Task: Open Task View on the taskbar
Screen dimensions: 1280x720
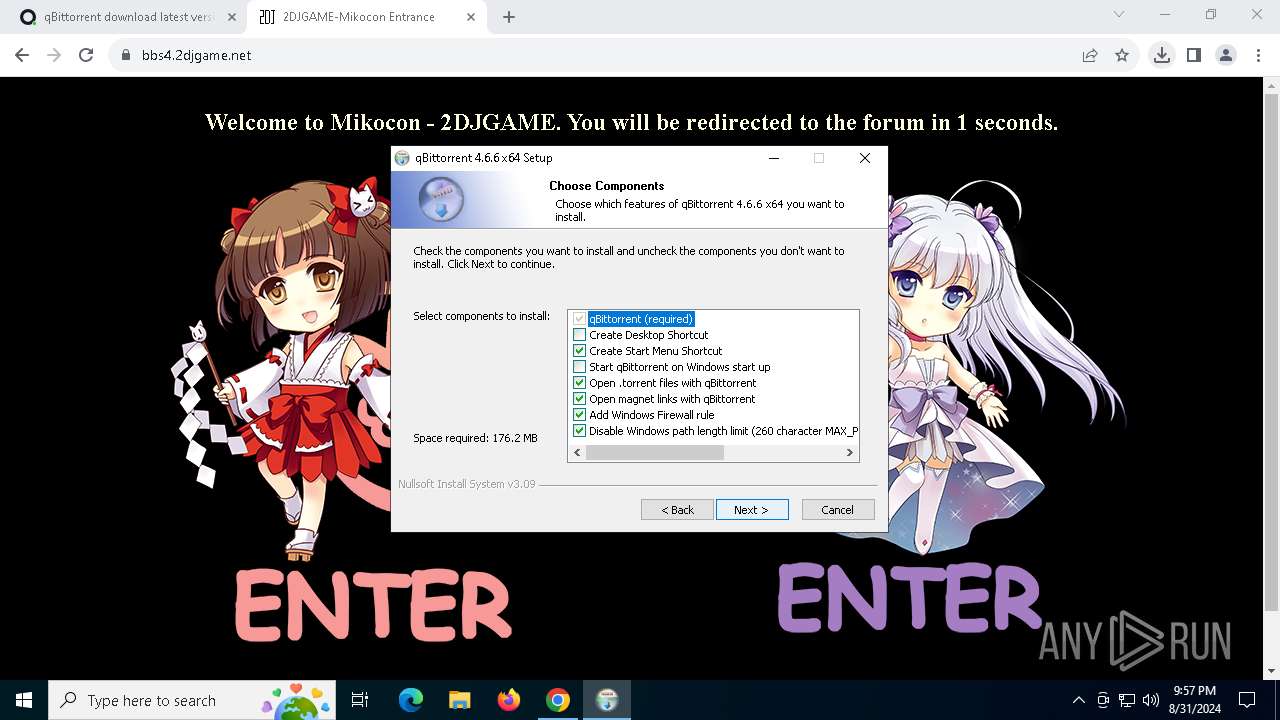Action: 360,700
